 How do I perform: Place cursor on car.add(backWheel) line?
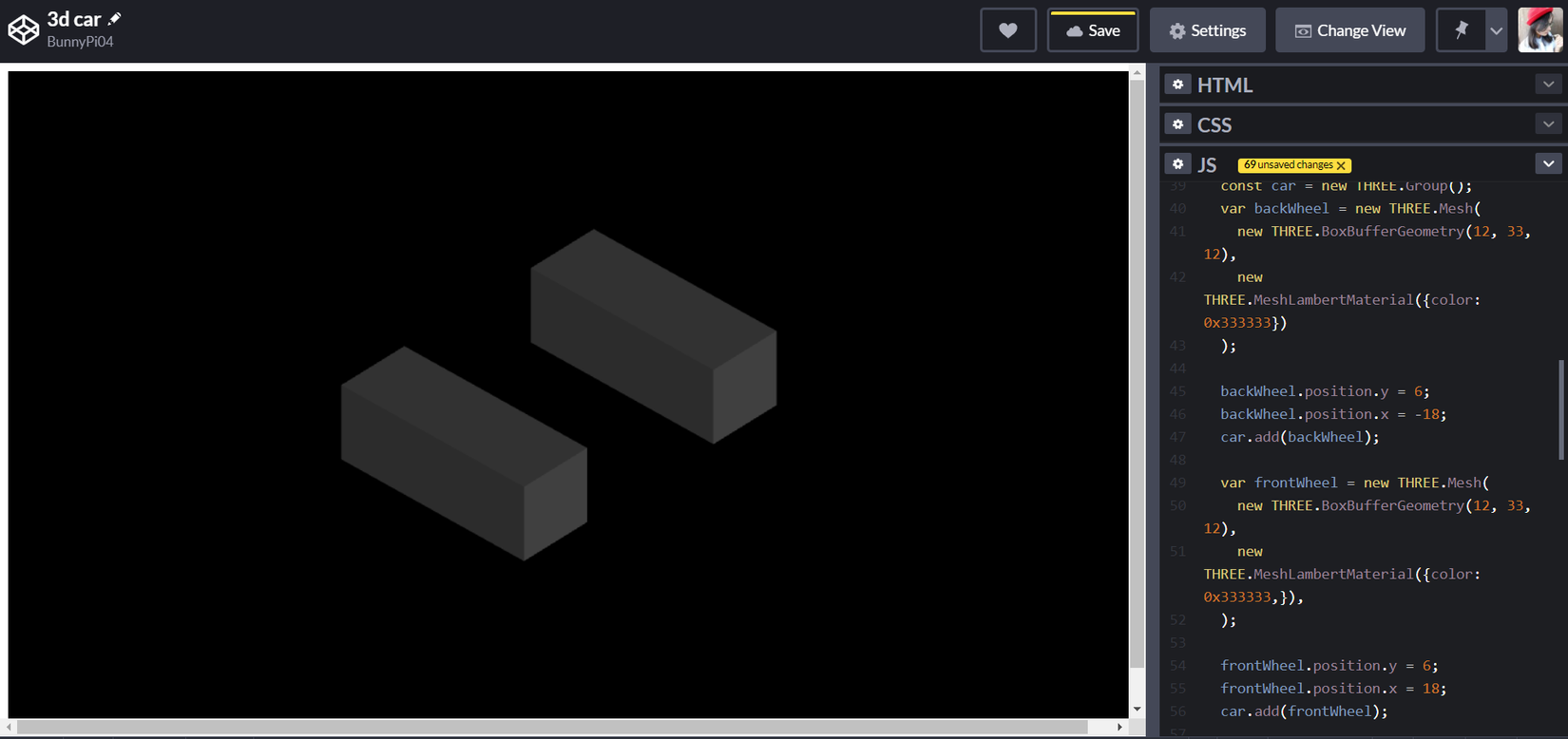tap(1300, 437)
